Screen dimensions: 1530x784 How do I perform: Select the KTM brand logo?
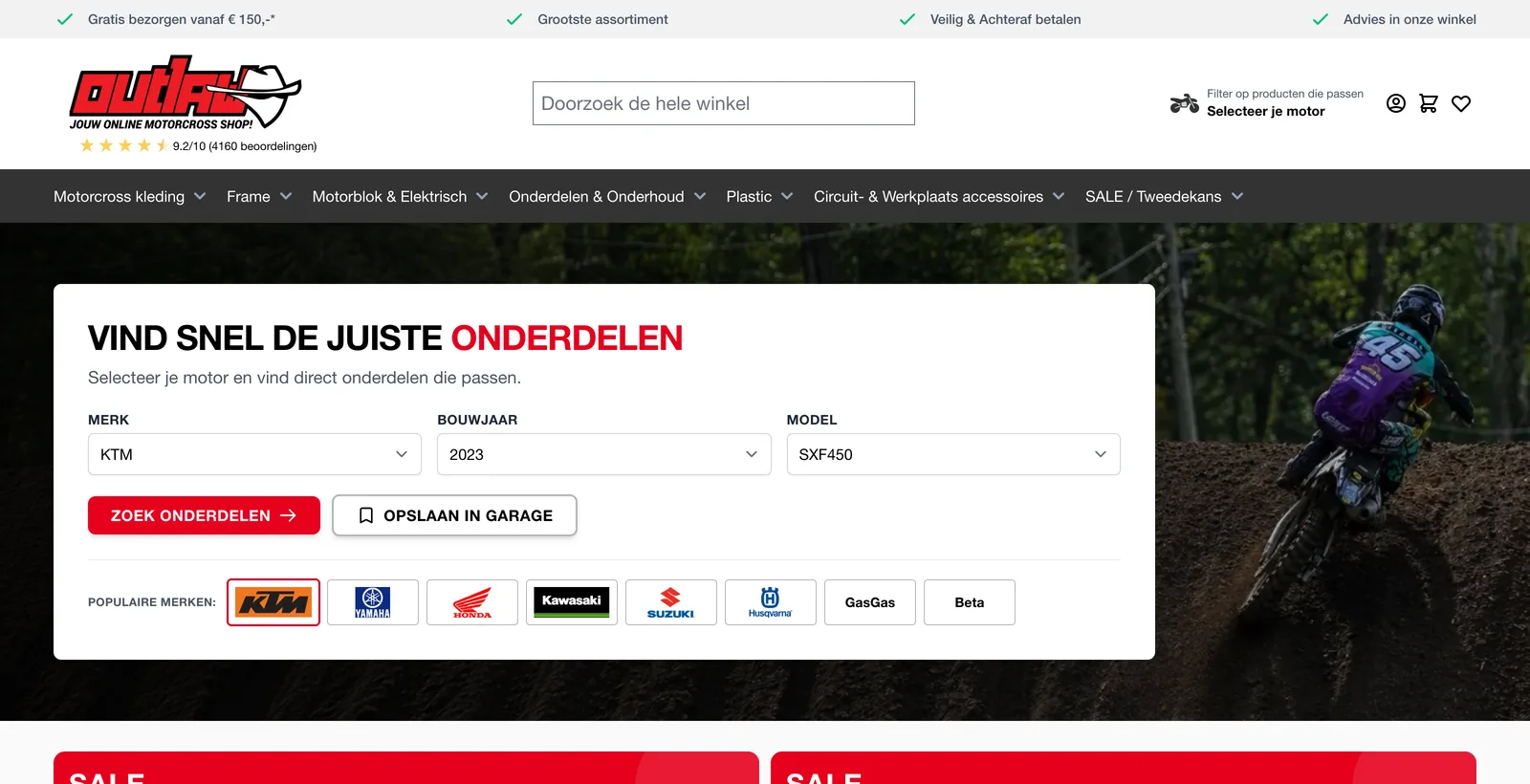[x=273, y=602]
